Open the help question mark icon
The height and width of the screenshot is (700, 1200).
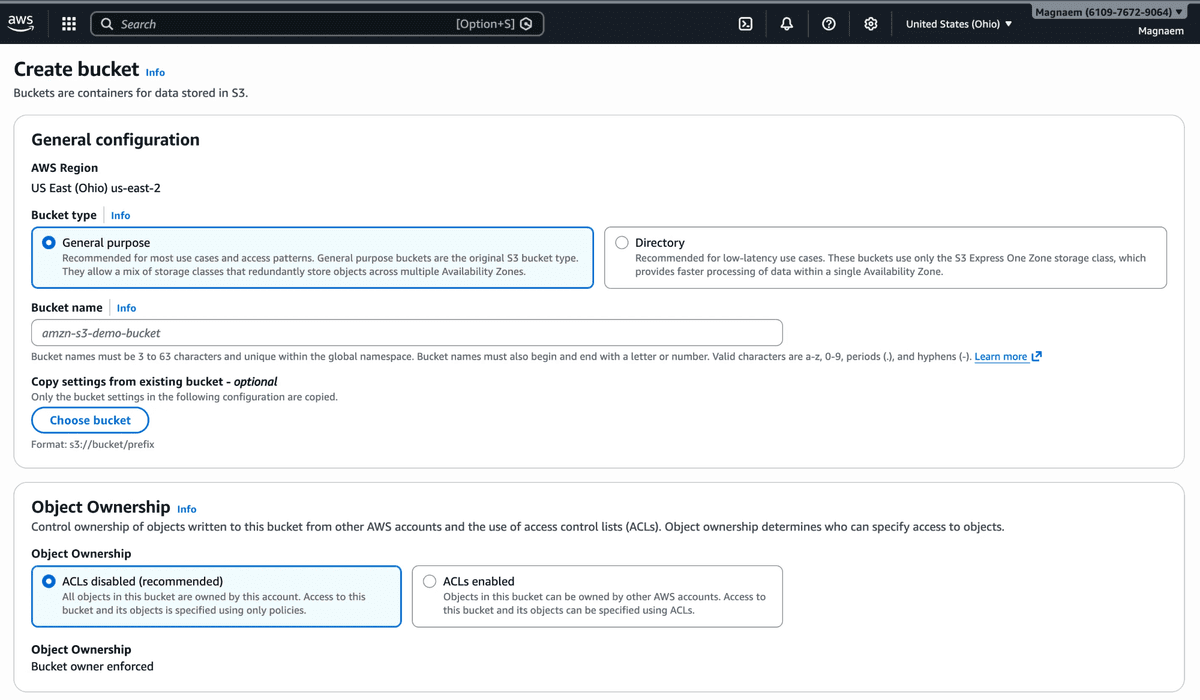click(x=829, y=24)
